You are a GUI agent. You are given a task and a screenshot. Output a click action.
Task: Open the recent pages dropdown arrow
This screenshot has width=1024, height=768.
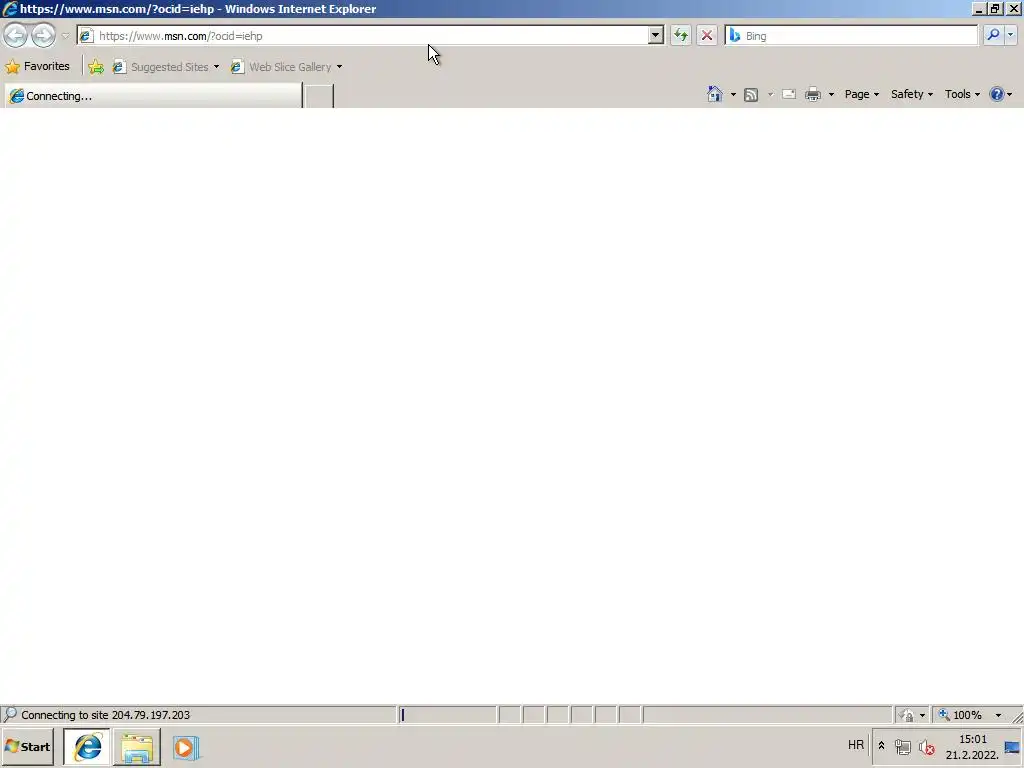pyautogui.click(x=65, y=36)
